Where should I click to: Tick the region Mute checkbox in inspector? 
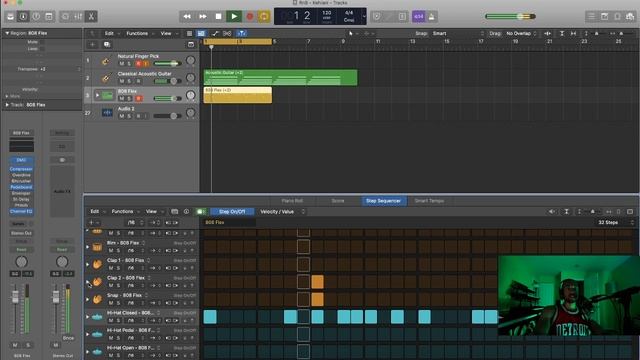(42, 42)
